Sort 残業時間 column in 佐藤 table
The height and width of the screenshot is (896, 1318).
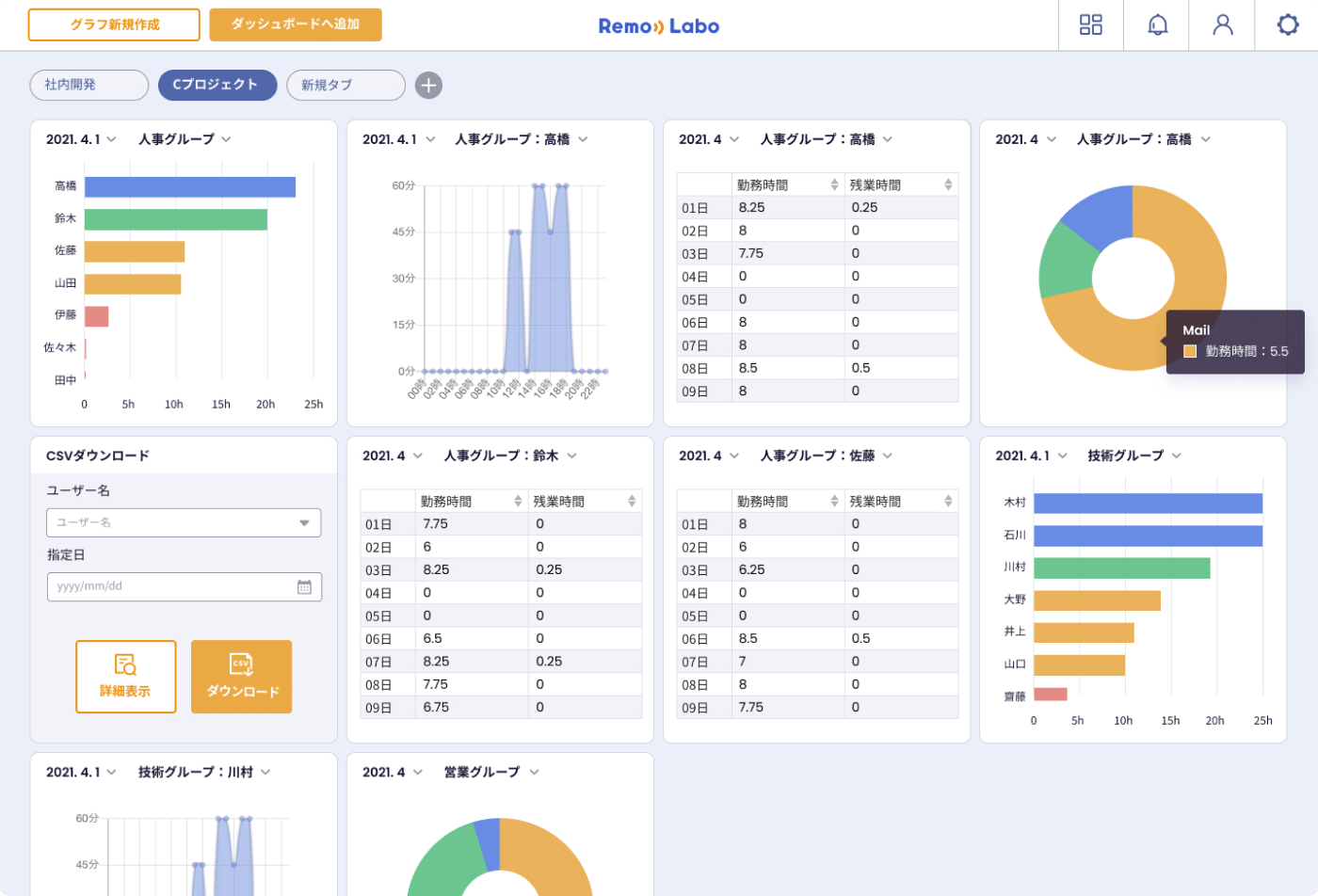948,502
